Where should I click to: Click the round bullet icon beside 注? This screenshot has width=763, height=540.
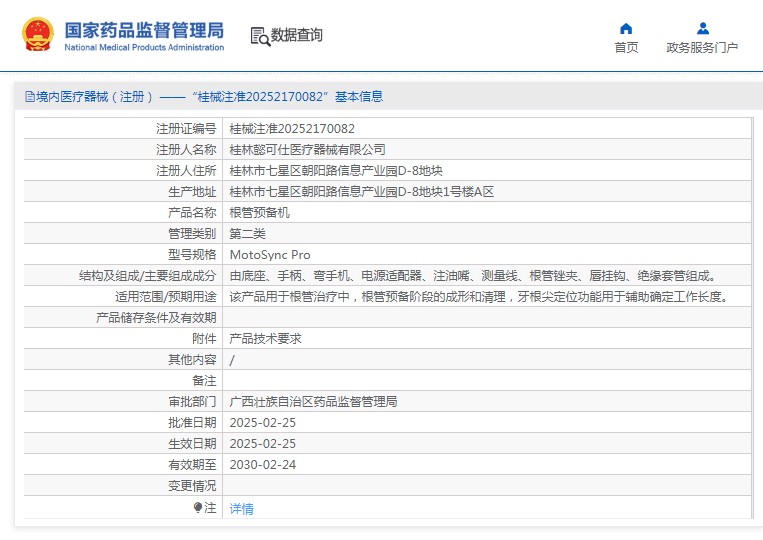coord(198,508)
